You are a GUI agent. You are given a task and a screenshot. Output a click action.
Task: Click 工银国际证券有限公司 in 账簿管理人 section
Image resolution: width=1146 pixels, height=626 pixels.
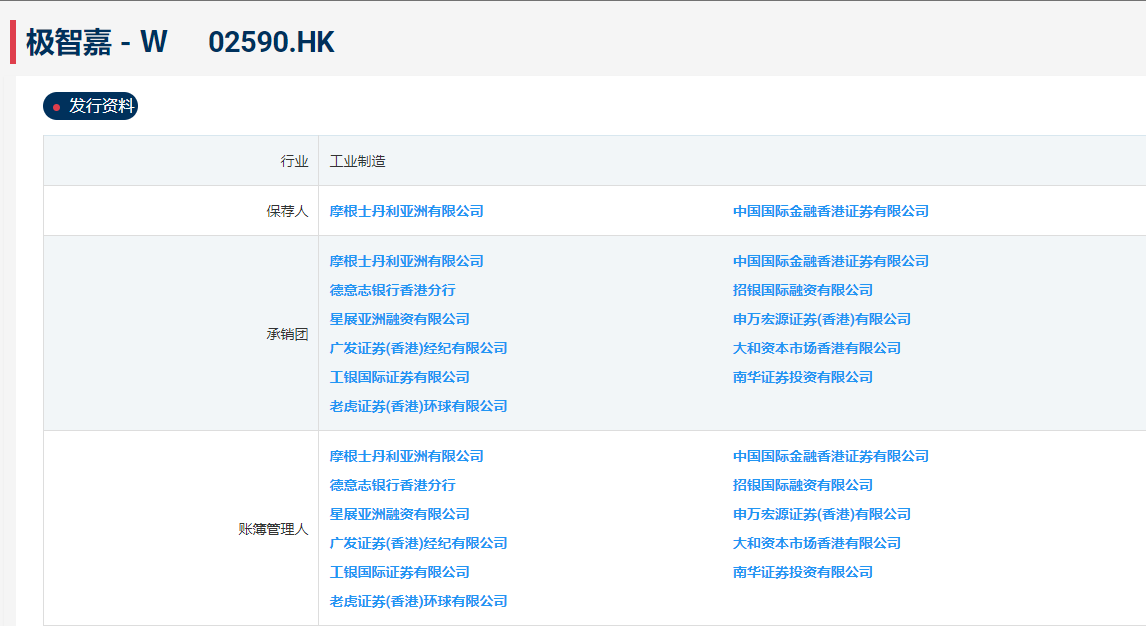coord(399,573)
